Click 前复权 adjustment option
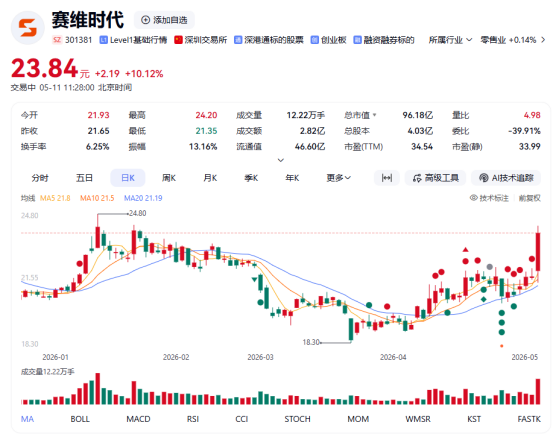Image resolution: width=553 pixels, height=438 pixels. click(x=530, y=198)
